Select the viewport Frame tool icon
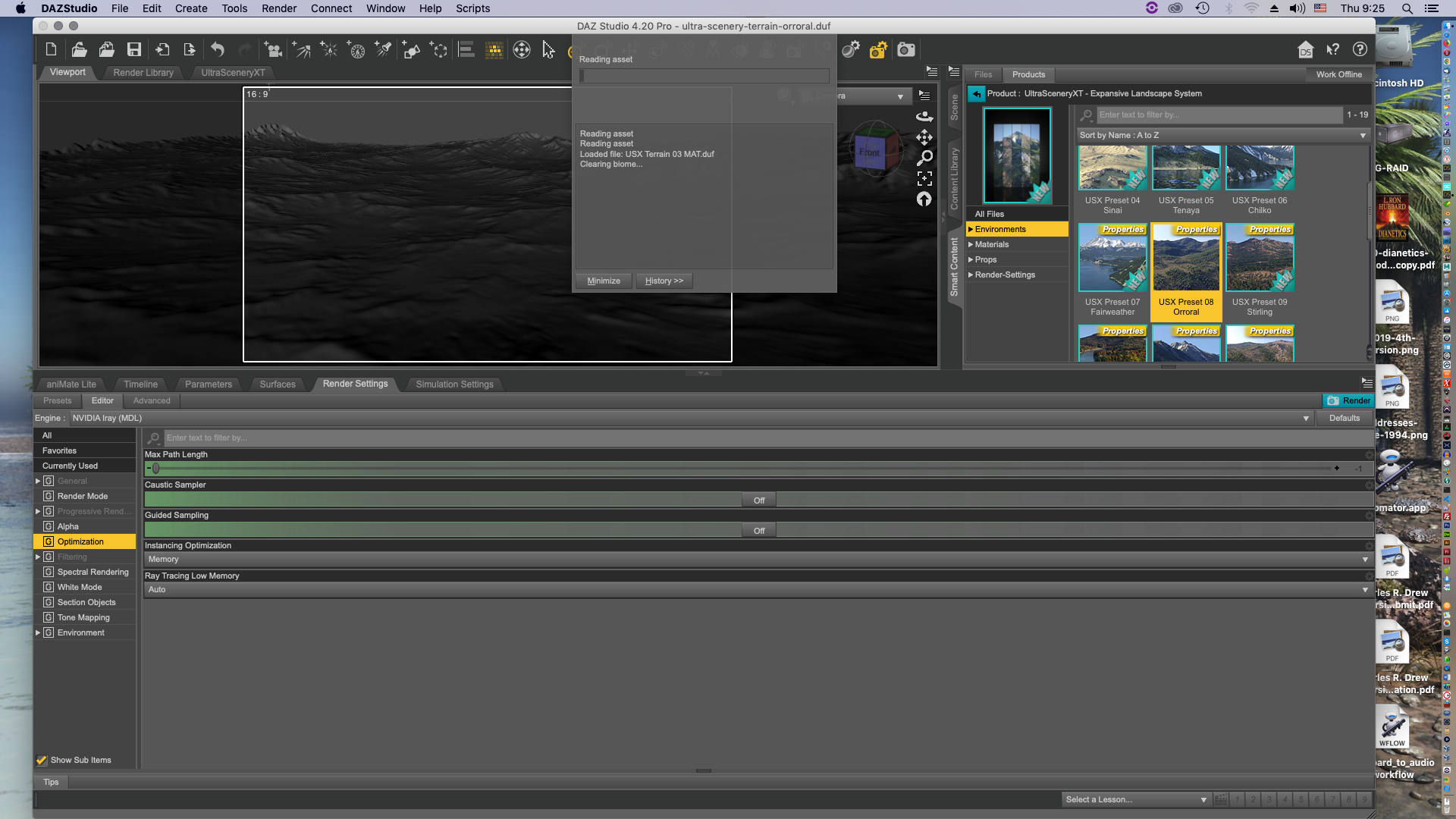The width and height of the screenshot is (1456, 819). point(924,179)
